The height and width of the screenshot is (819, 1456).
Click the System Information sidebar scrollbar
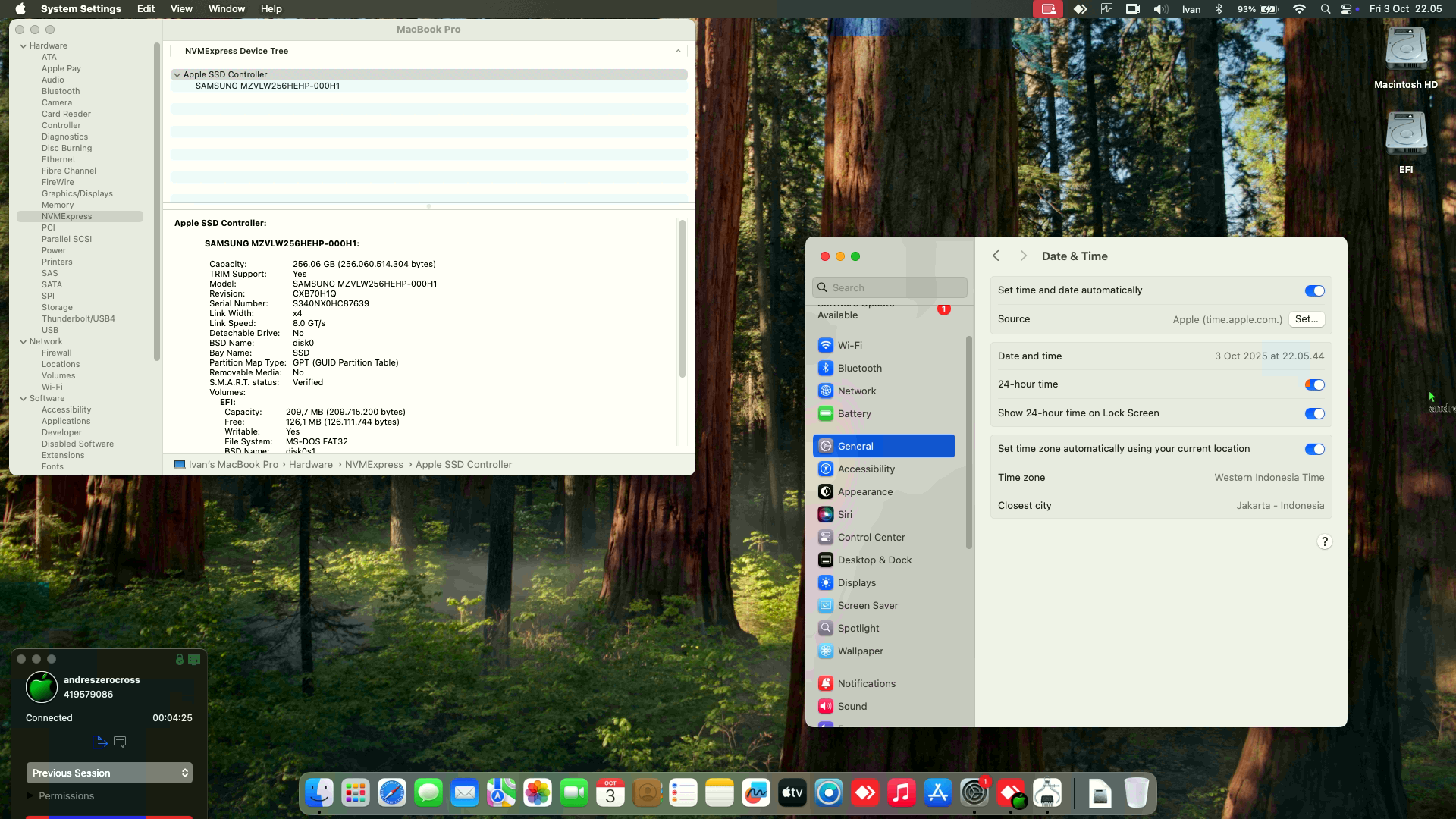157,202
